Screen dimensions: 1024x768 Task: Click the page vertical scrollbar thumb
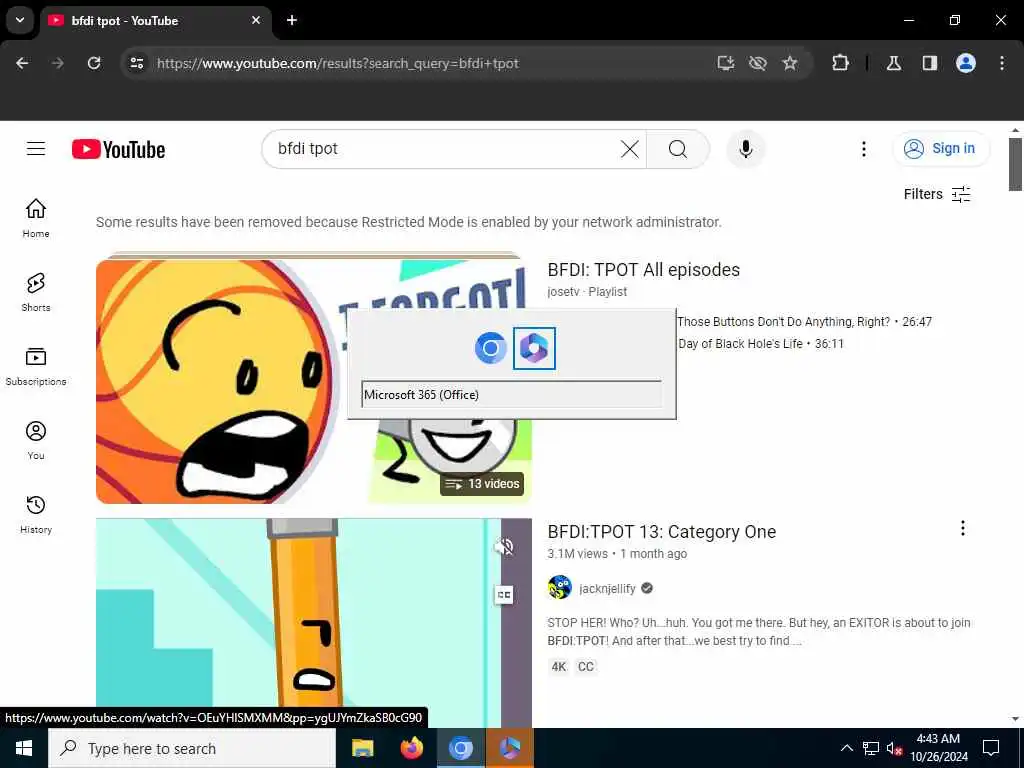(x=1014, y=164)
